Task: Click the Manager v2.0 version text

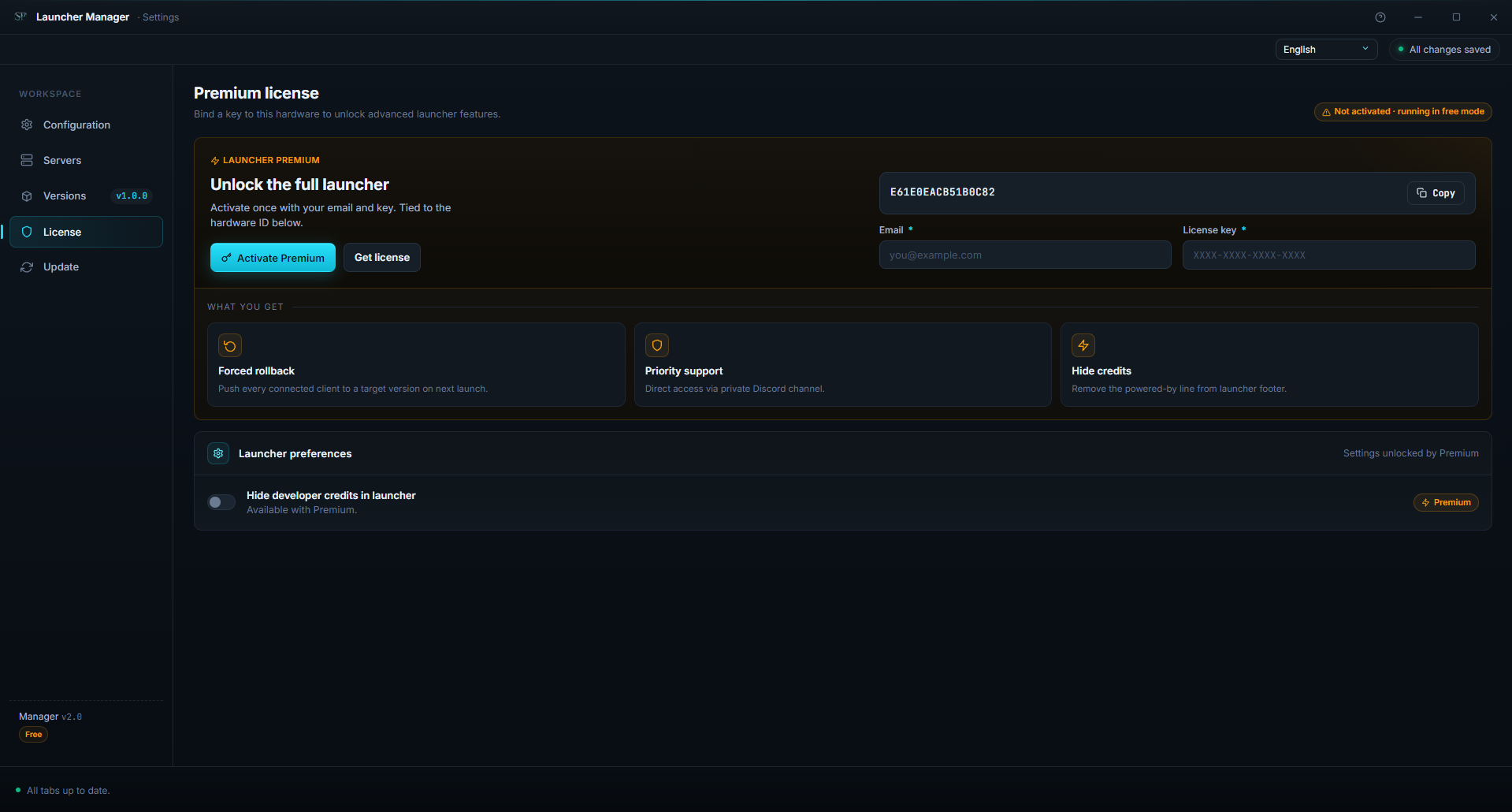Action: pos(50,717)
